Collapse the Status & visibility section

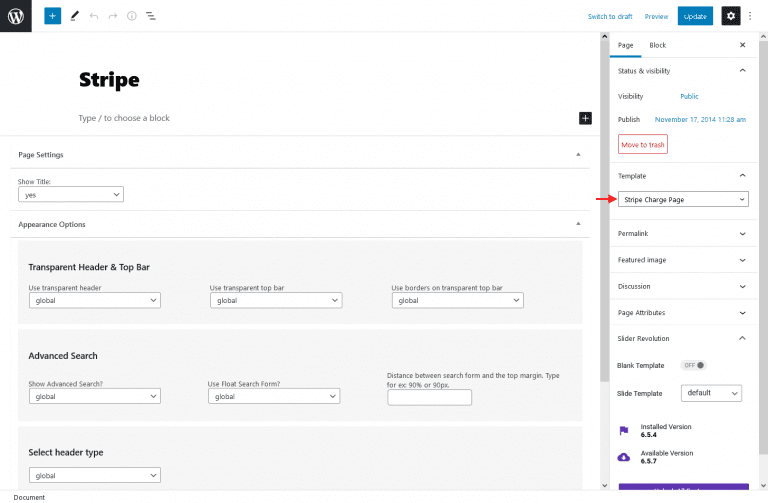(x=683, y=71)
